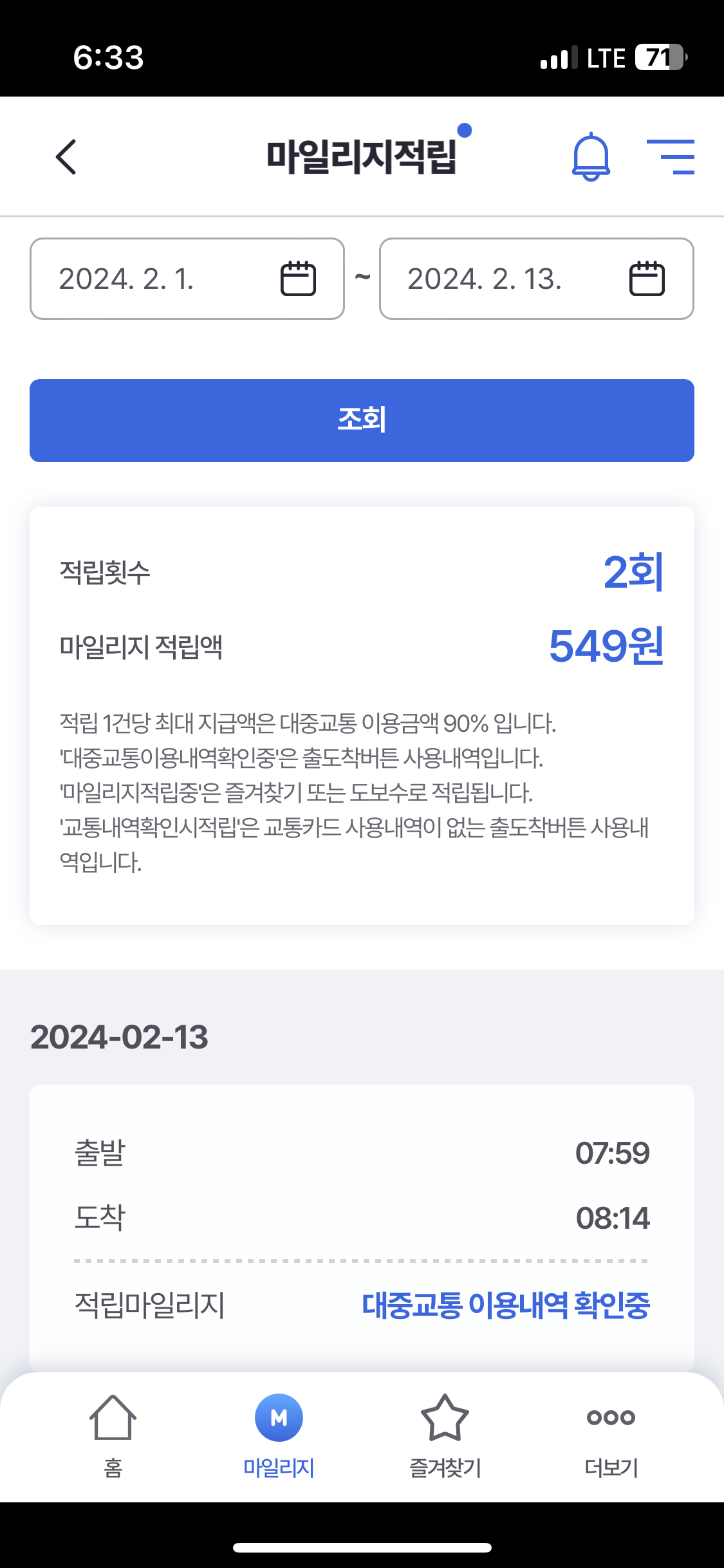Tap the 대중교통 이용내역 확인중 status link
Image resolution: width=724 pixels, height=1568 pixels.
pos(506,1305)
